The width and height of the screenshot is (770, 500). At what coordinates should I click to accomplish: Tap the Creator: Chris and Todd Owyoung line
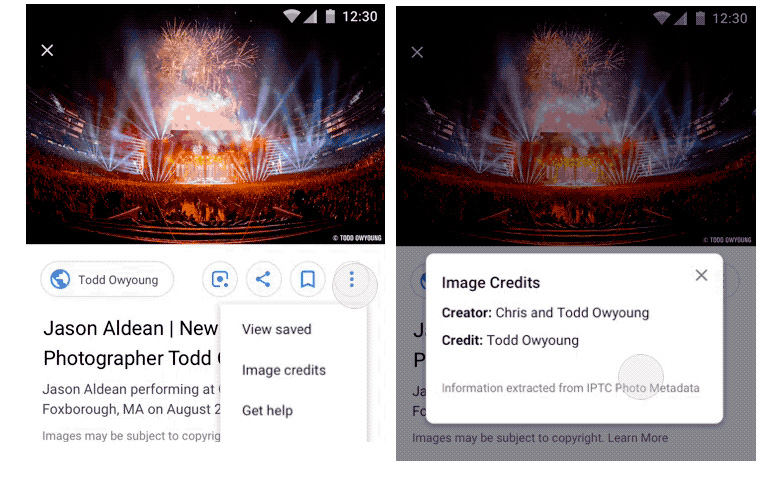coord(545,313)
